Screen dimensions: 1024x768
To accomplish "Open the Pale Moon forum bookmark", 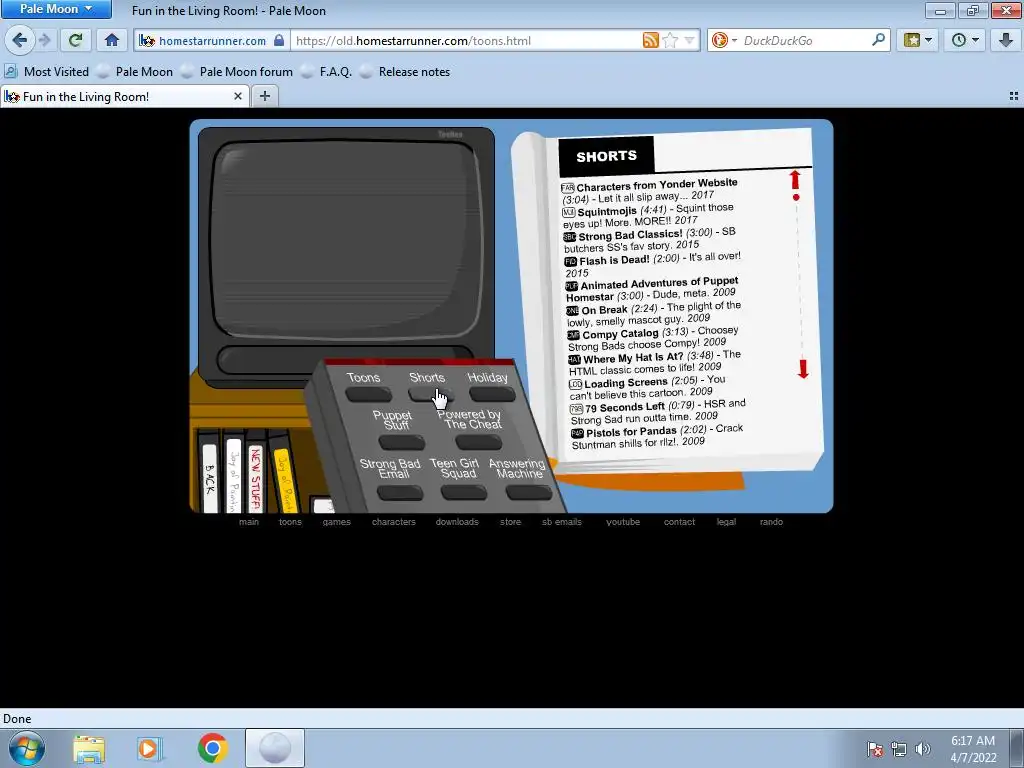I will (x=237, y=72).
